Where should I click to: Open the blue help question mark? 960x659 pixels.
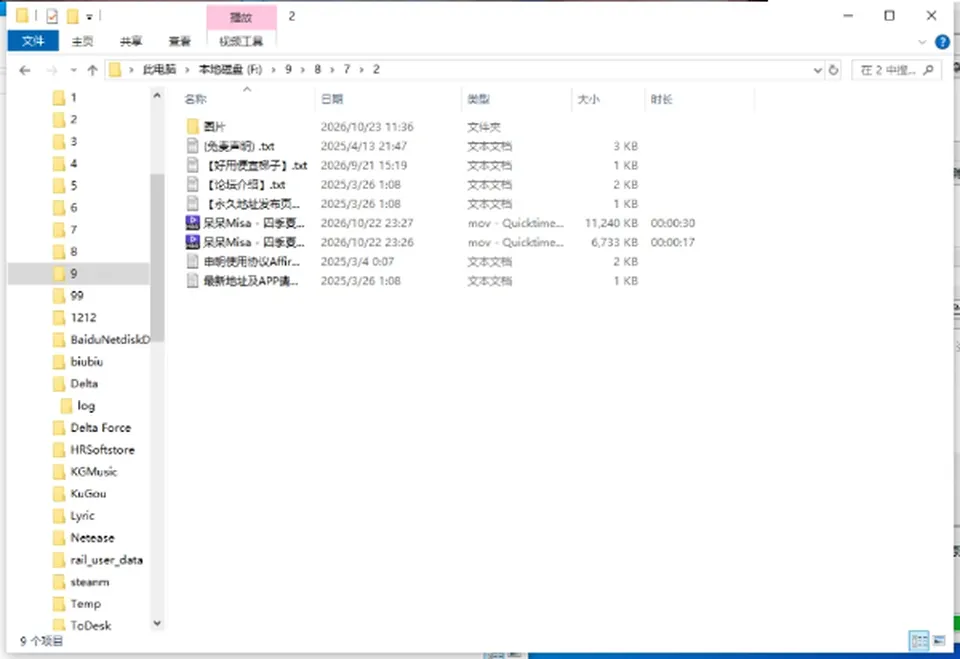[942, 42]
